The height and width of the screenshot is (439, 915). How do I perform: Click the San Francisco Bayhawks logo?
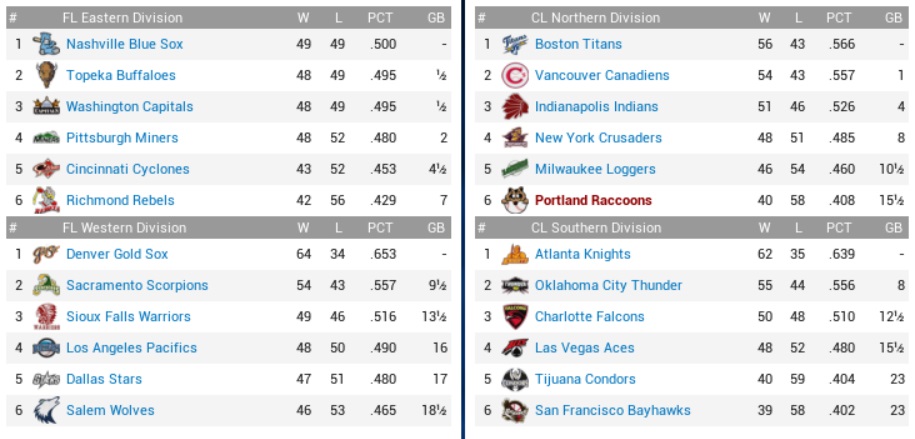point(515,410)
